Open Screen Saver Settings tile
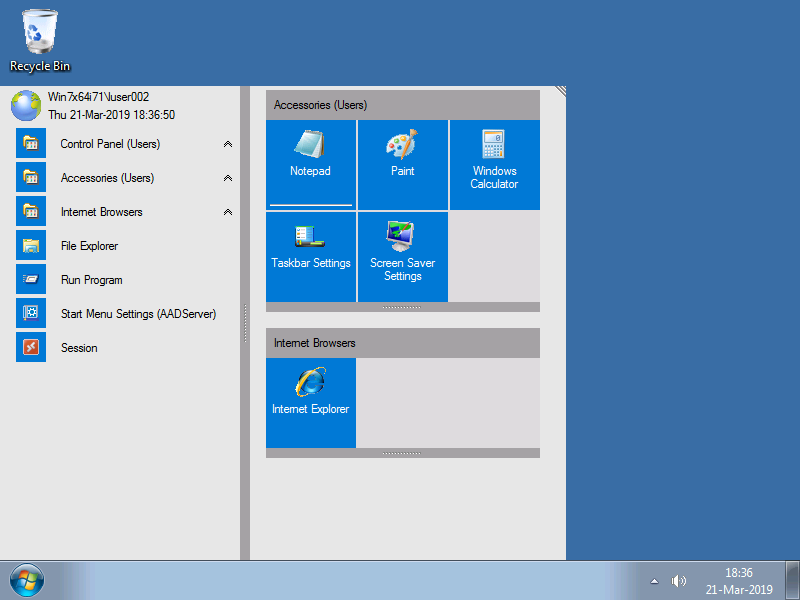Image resolution: width=800 pixels, height=600 pixels. coord(402,257)
